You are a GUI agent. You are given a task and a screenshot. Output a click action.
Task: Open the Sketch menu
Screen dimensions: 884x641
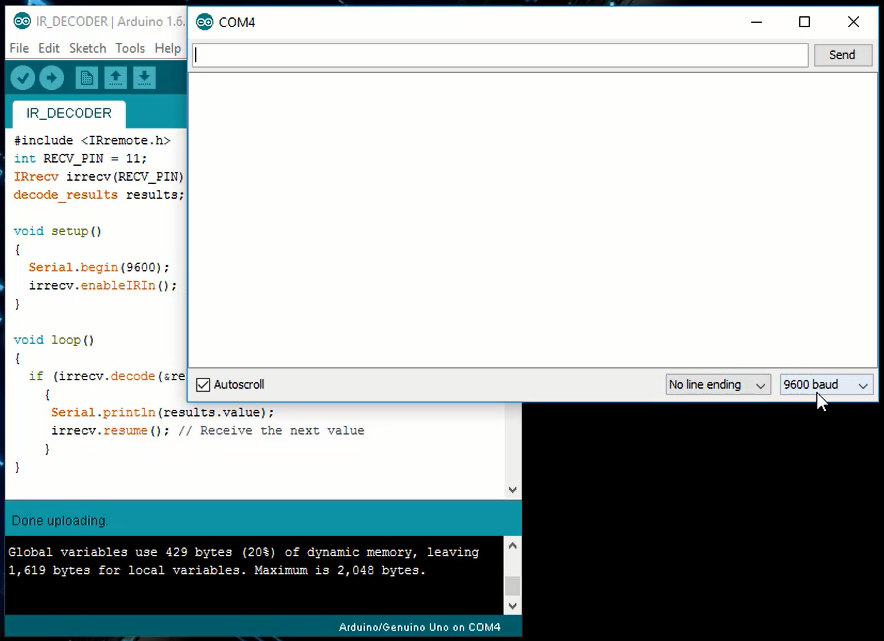click(87, 48)
